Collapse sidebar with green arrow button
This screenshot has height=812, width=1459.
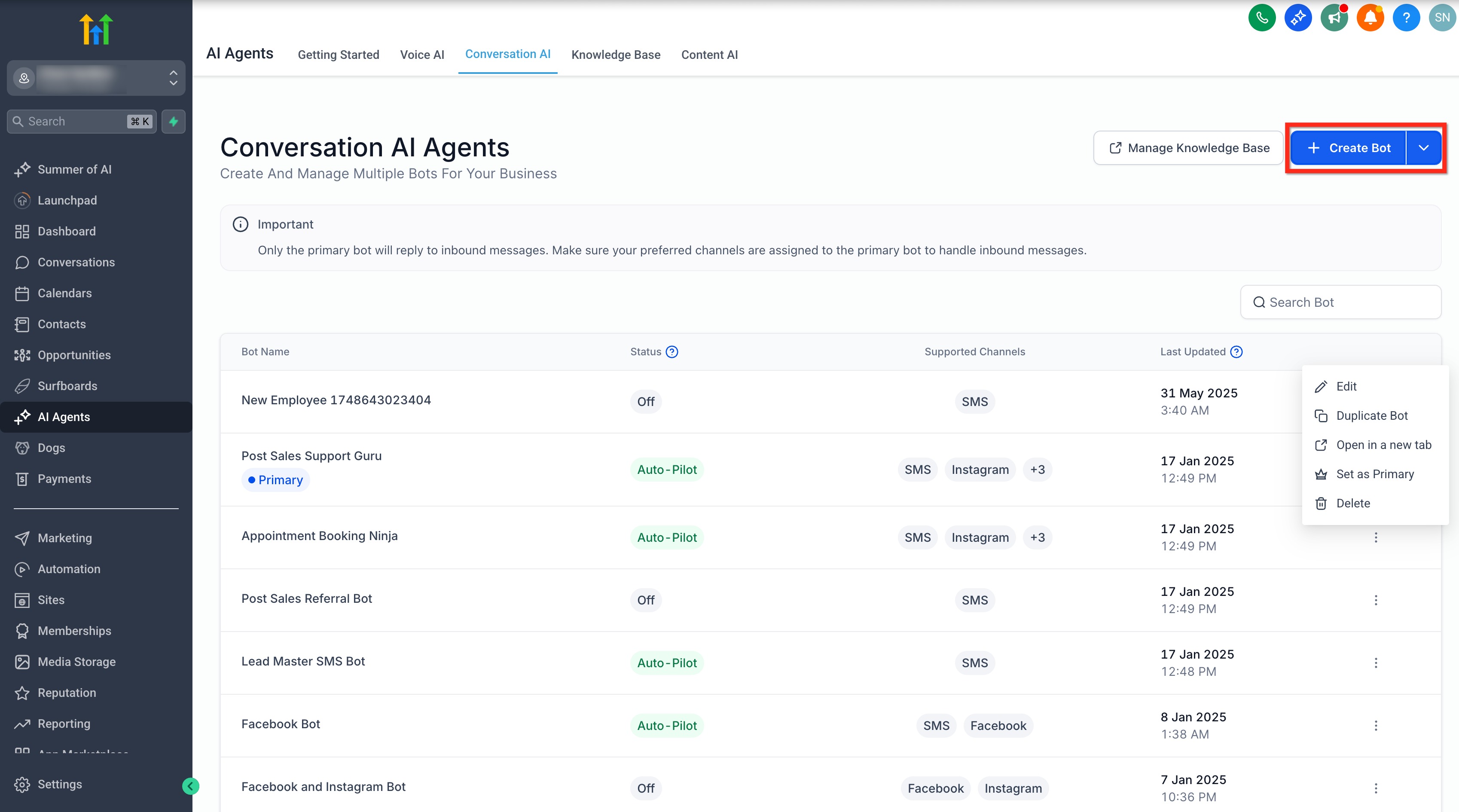[x=190, y=786]
